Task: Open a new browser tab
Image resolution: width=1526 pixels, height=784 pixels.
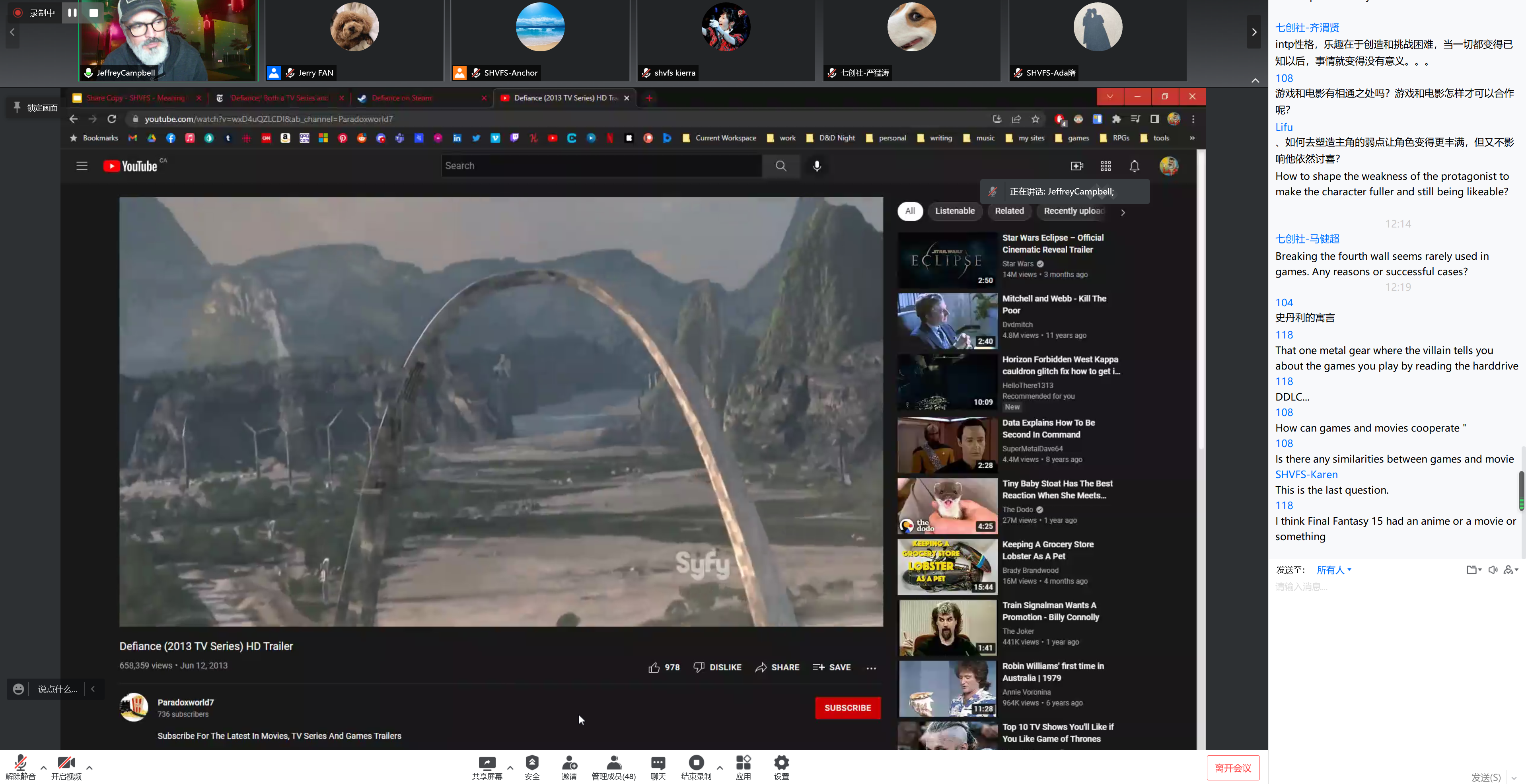Action: coord(649,98)
